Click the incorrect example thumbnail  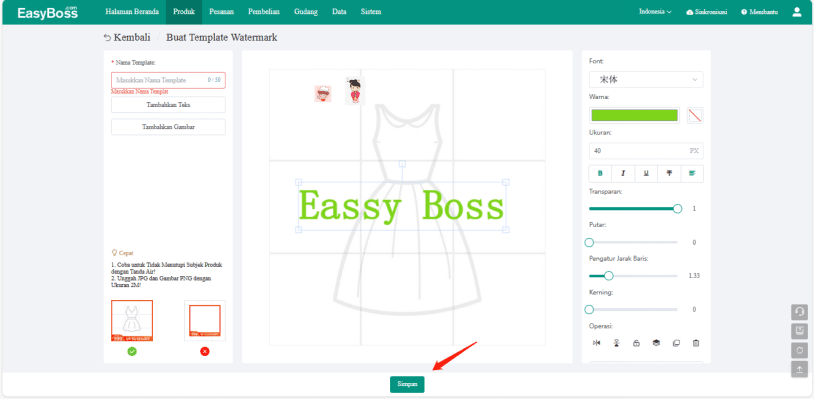(205, 321)
